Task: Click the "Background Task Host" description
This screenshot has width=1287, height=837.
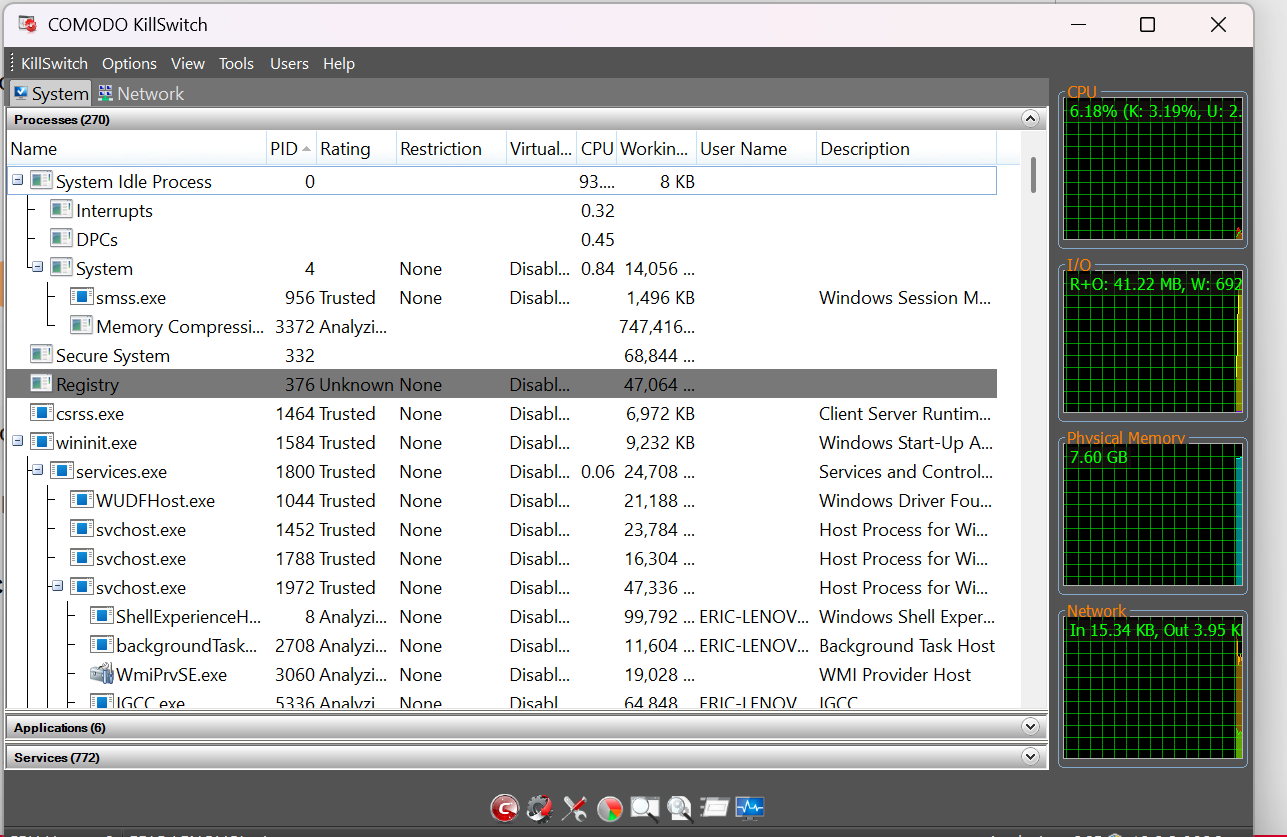Action: (907, 646)
